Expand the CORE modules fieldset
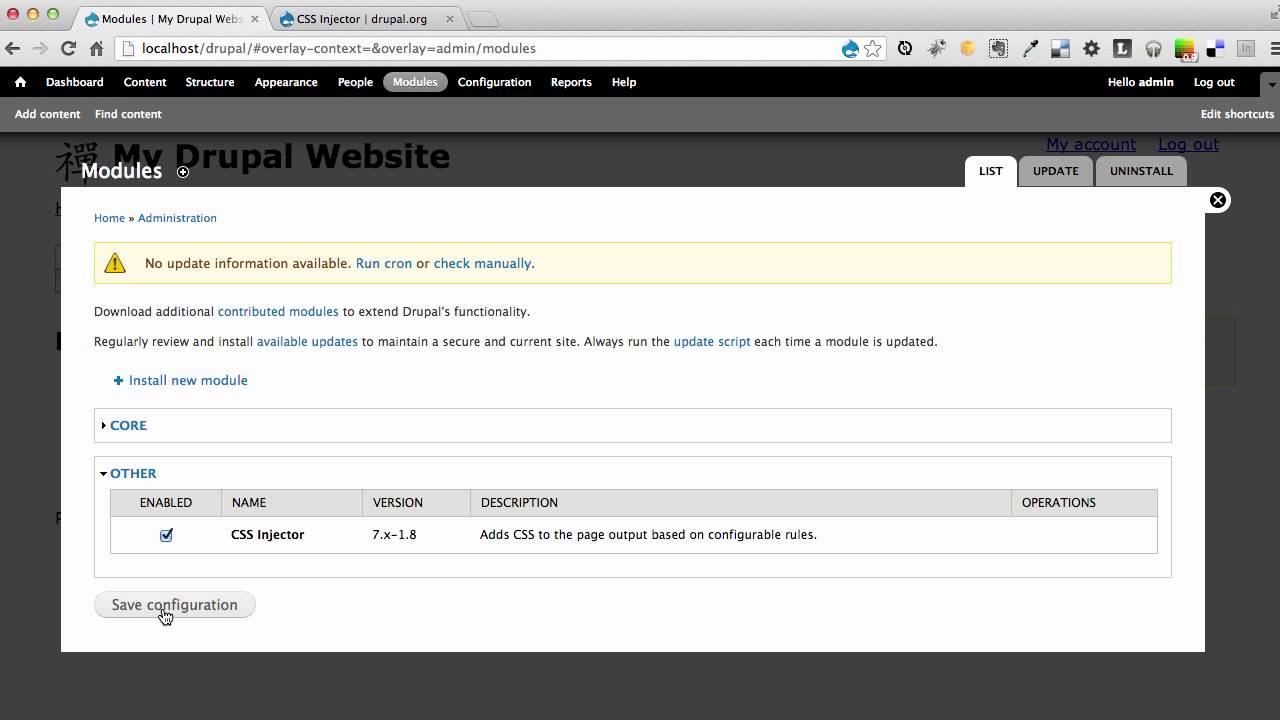 pos(128,425)
